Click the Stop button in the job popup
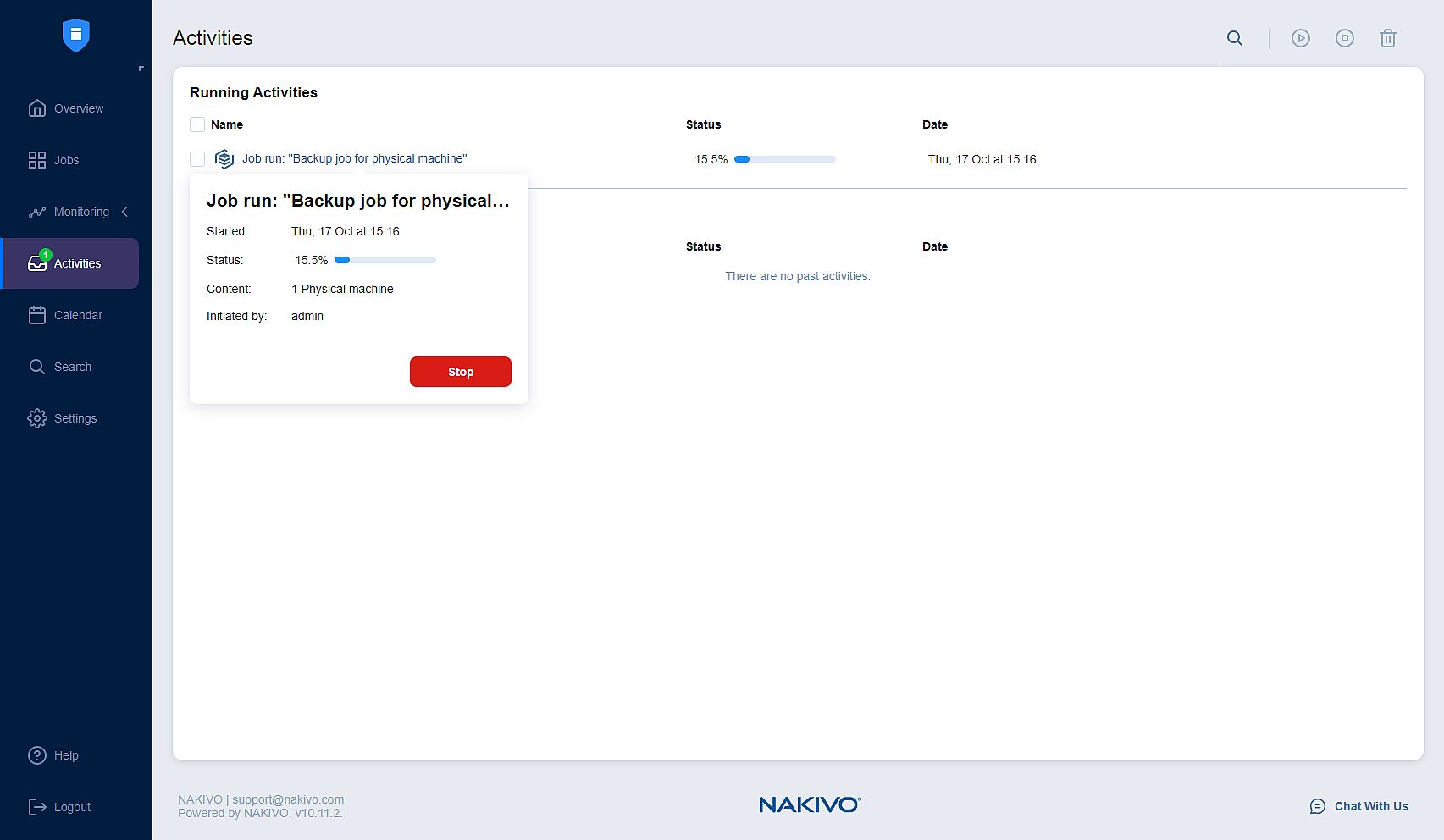Screen dimensions: 1444x840 460,372
